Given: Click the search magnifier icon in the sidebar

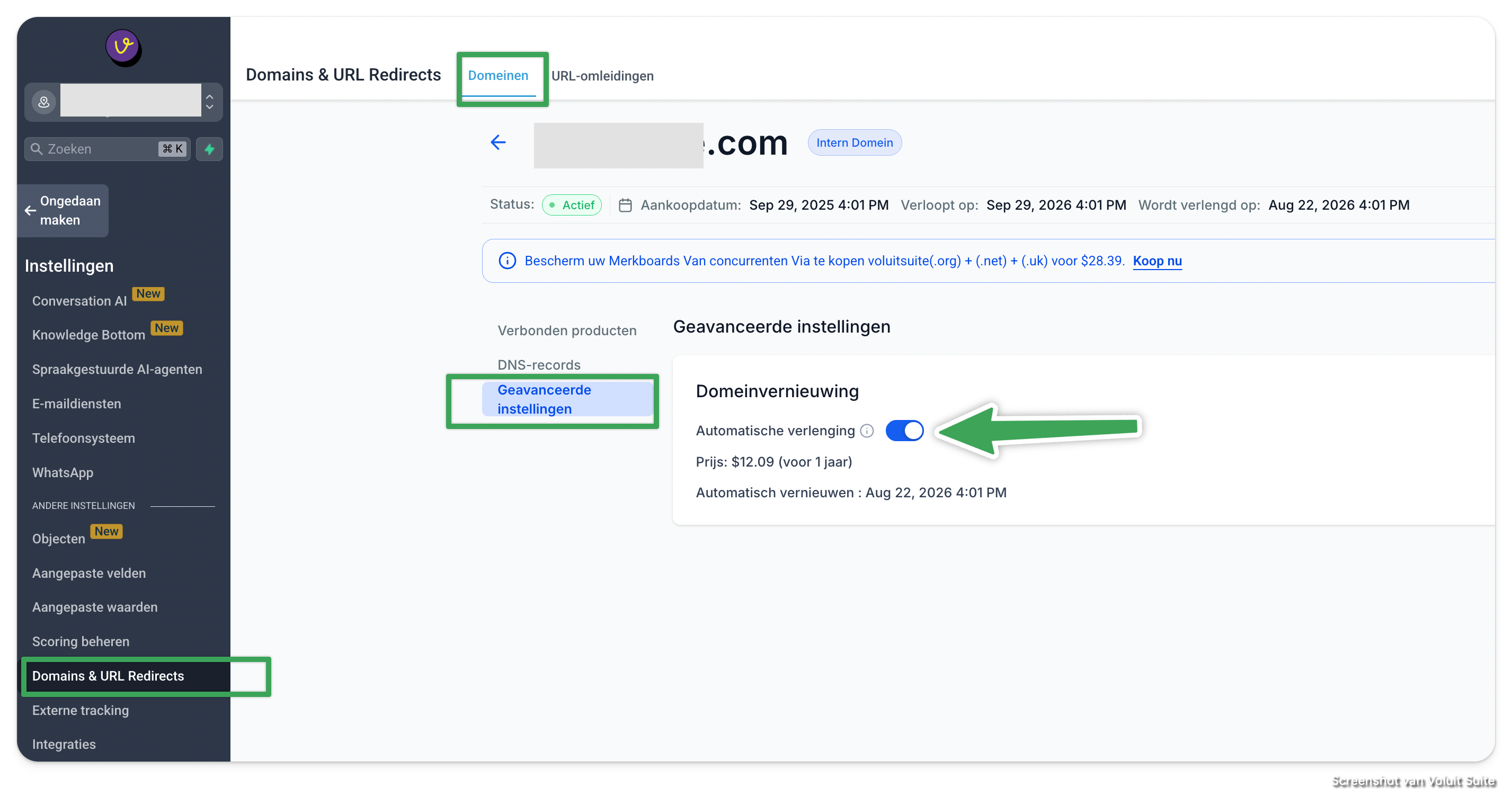Looking at the screenshot, I should [x=37, y=149].
